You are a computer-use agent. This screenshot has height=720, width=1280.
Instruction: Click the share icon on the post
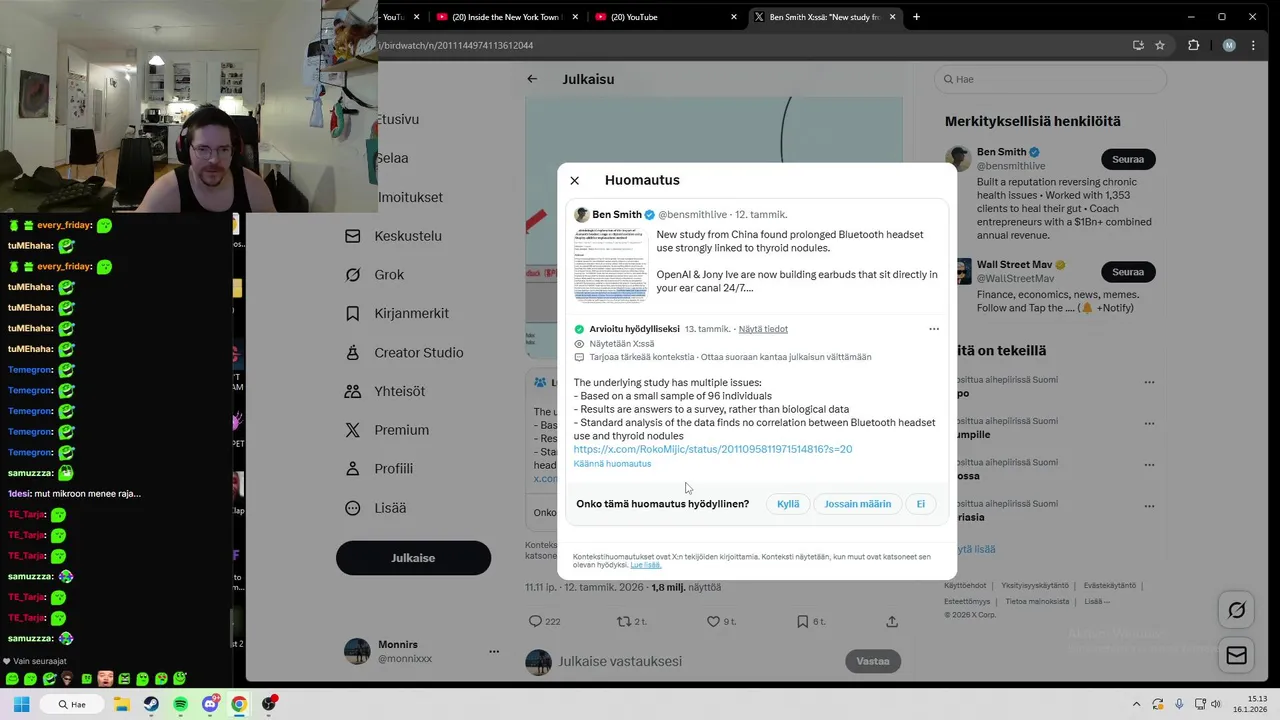tap(892, 621)
